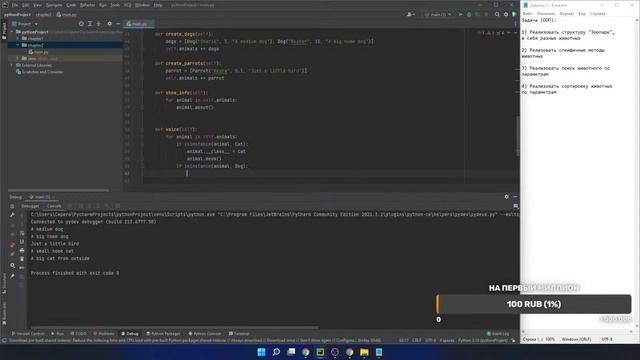Click the mute breakpoints icon
This screenshot has height=360, width=640.
[12, 254]
